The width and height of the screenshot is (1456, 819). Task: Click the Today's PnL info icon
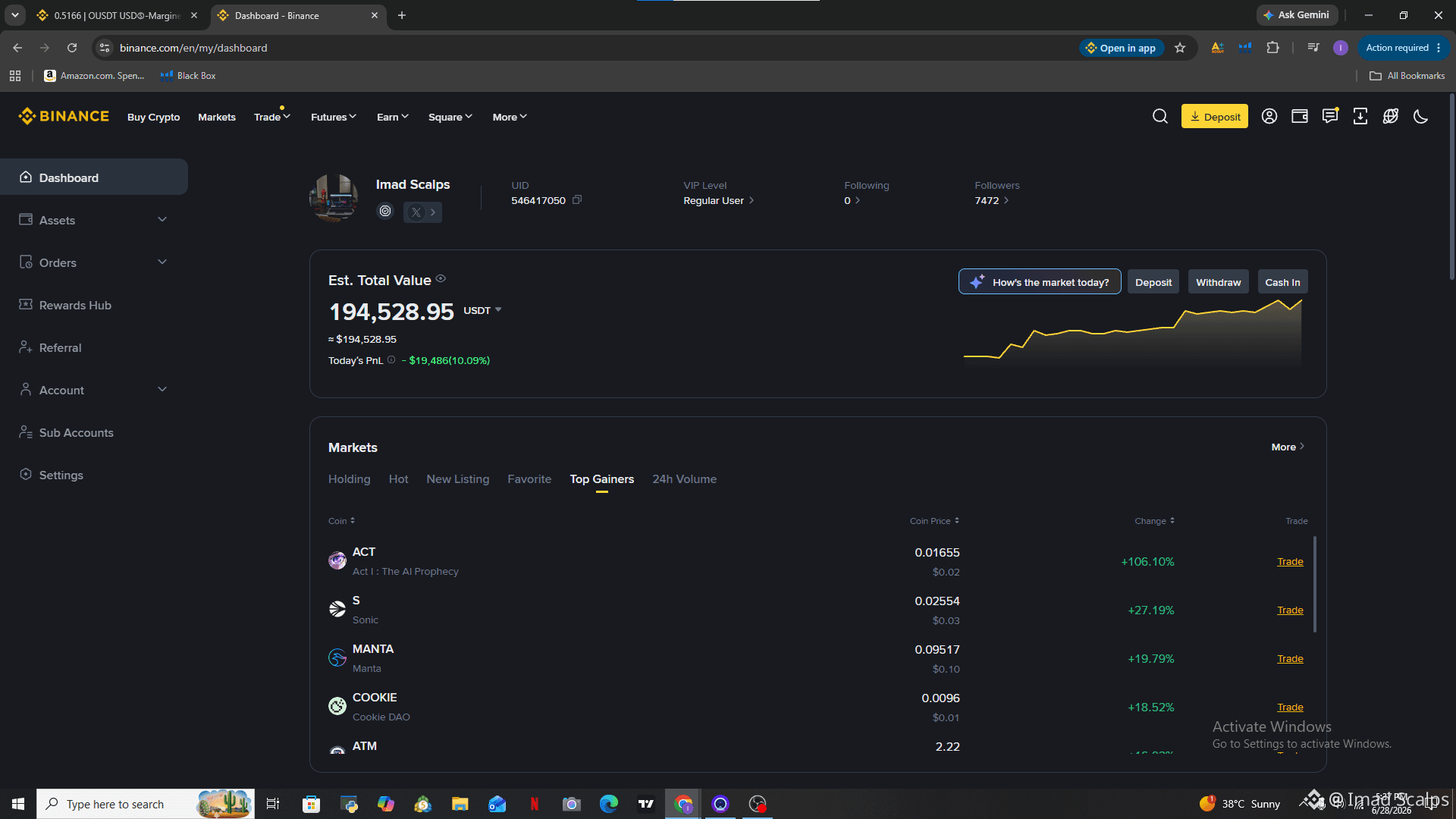click(391, 360)
